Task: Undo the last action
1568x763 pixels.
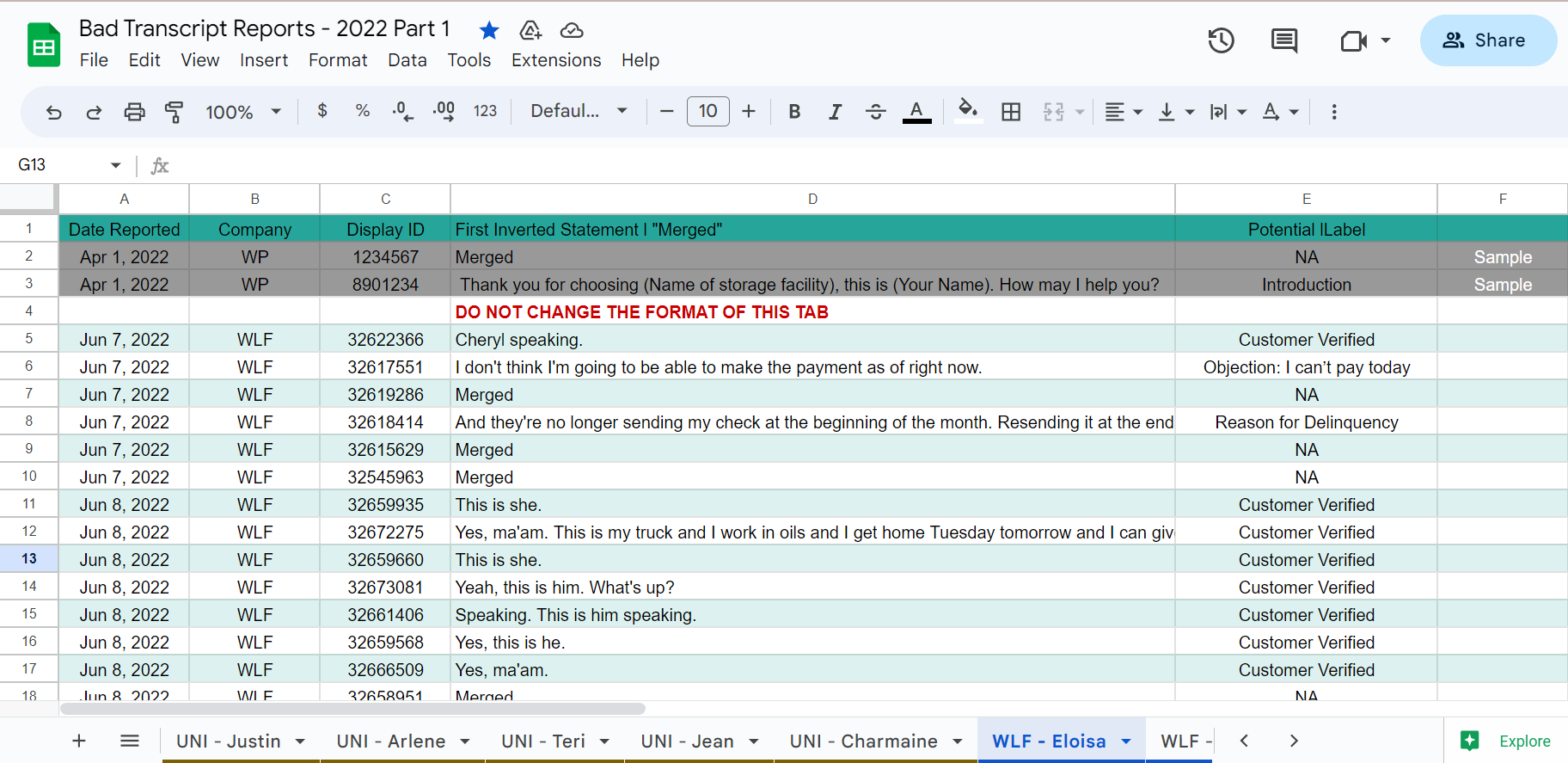Action: [53, 112]
